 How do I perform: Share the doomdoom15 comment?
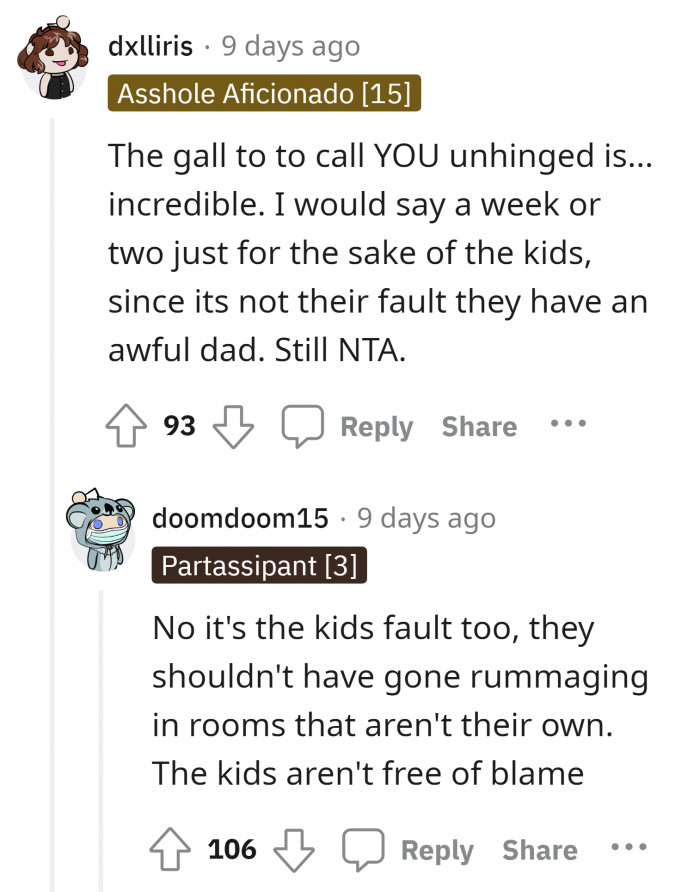point(540,850)
